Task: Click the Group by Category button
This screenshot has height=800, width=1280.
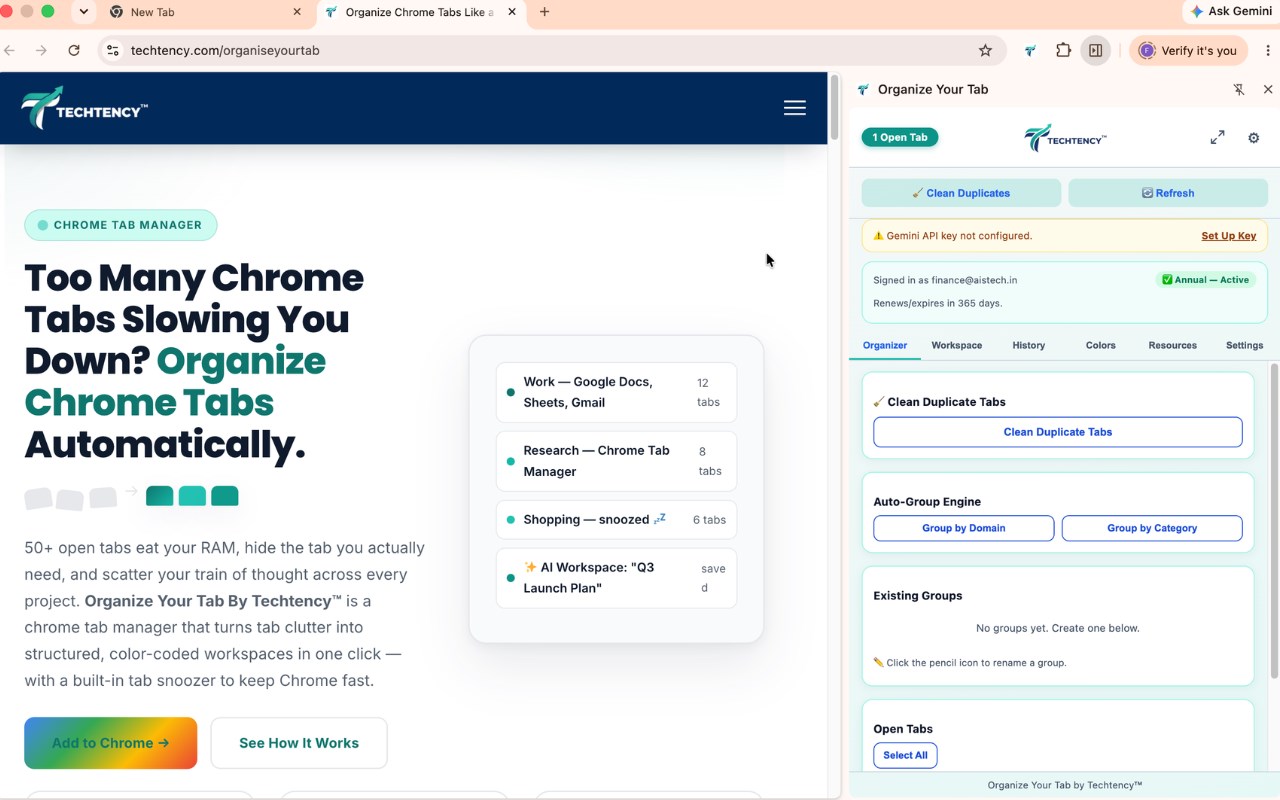Action: click(x=1152, y=528)
